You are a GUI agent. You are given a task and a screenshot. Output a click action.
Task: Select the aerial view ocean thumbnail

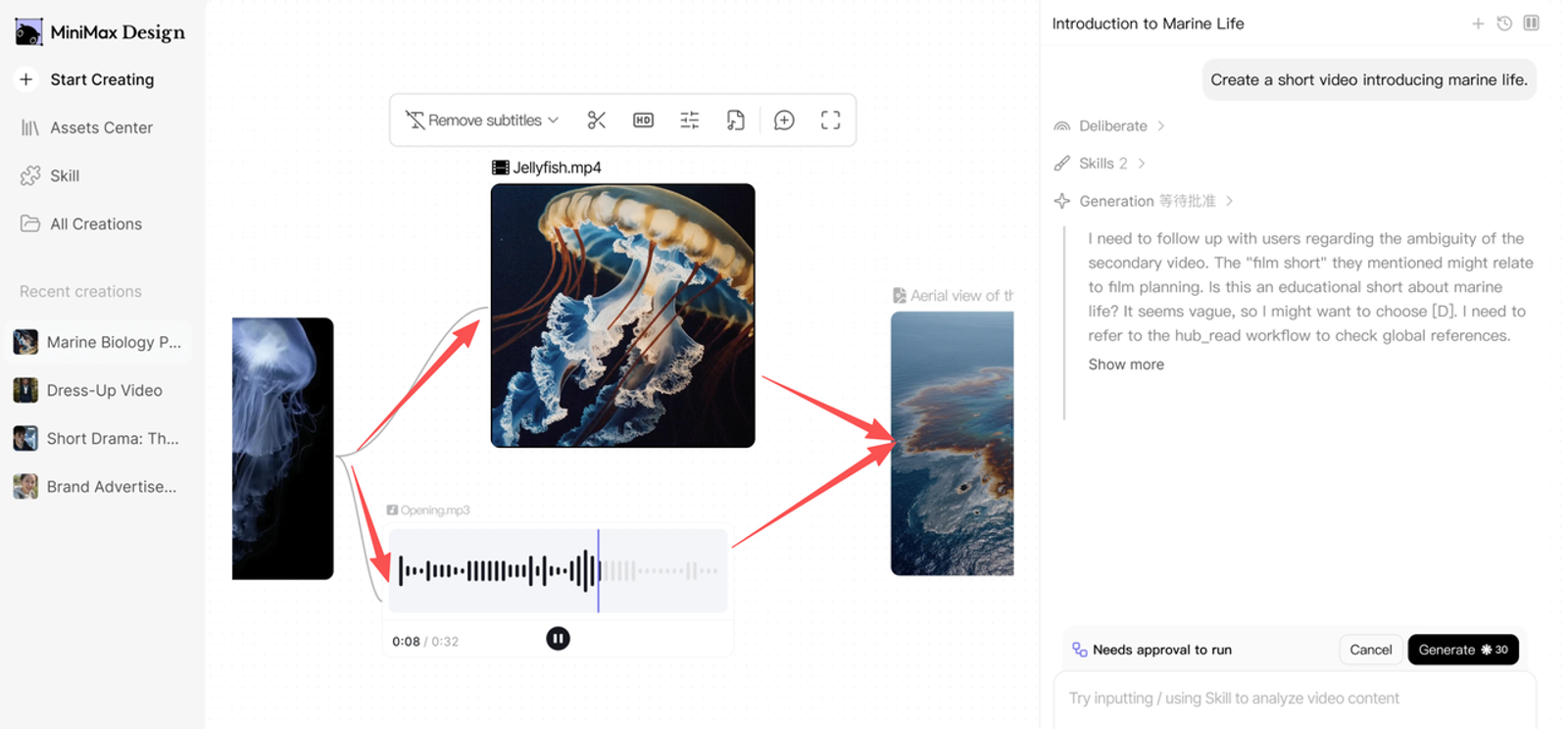[953, 443]
